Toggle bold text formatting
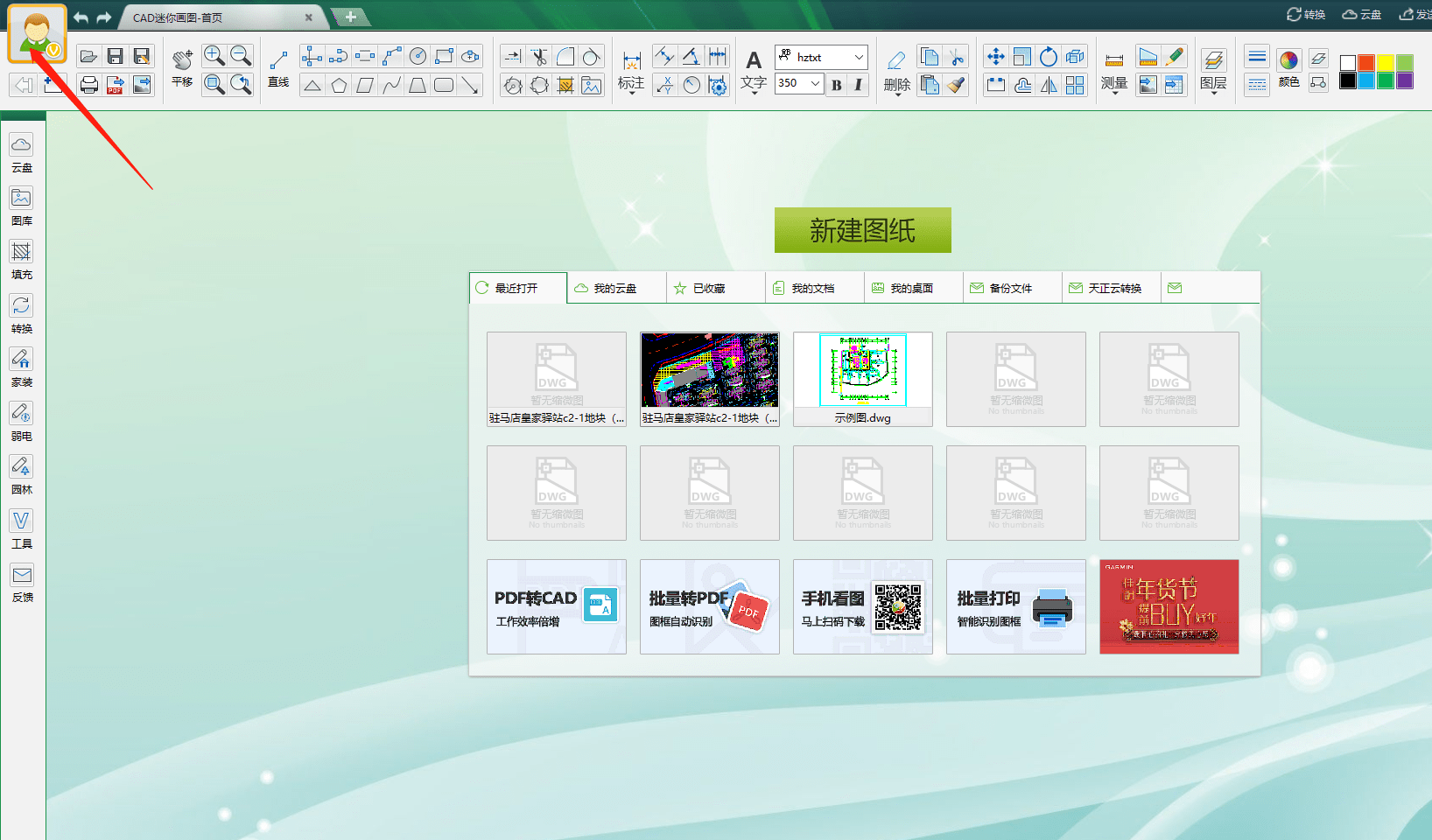The image size is (1432, 840). click(837, 85)
